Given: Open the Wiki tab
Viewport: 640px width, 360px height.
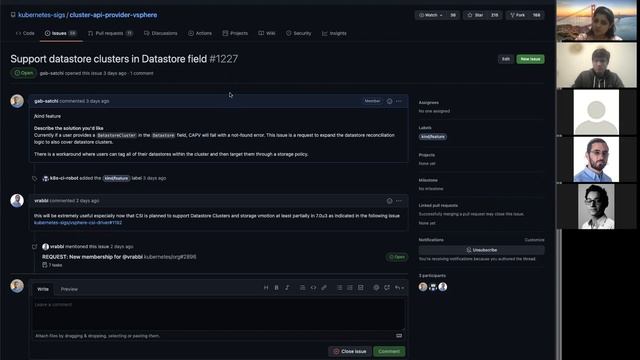Looking at the screenshot, I should [267, 33].
